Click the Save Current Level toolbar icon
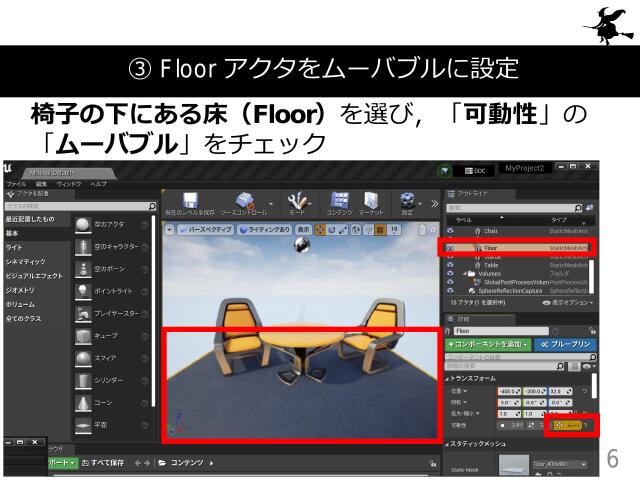Viewport: 640px width, 480px height. [x=190, y=201]
